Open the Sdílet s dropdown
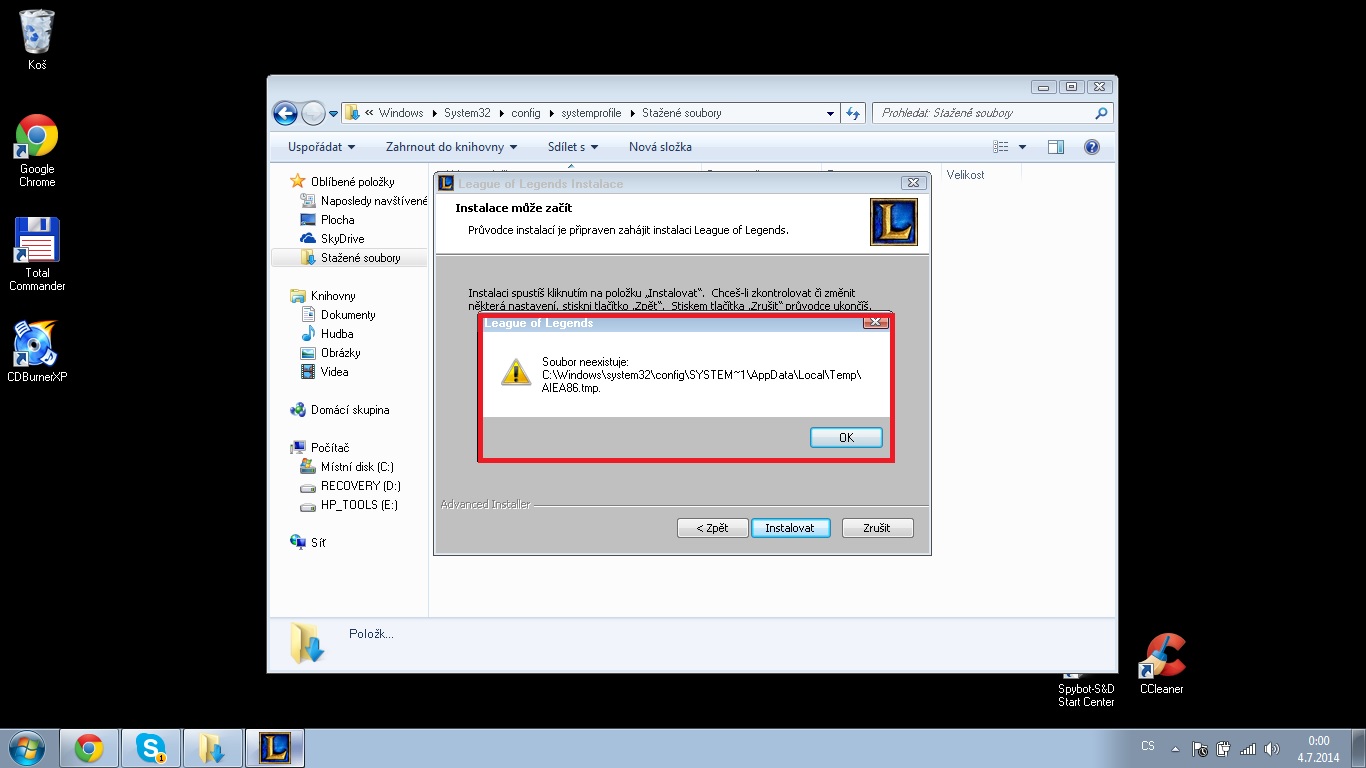This screenshot has height=768, width=1366. (x=572, y=147)
